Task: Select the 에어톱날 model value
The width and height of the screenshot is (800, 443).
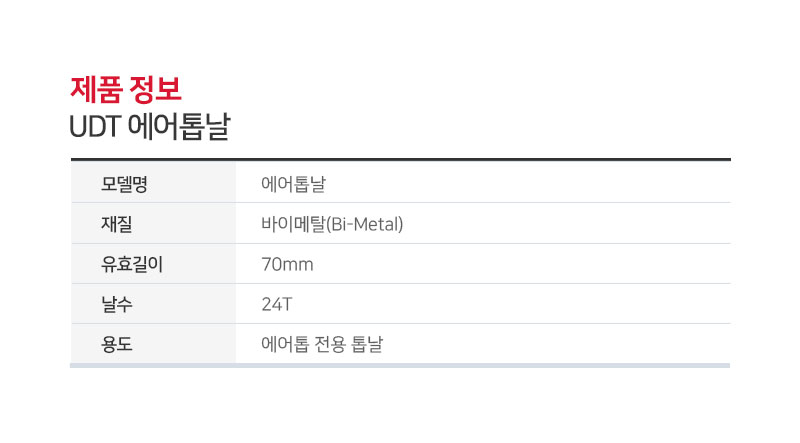Action: [x=293, y=184]
